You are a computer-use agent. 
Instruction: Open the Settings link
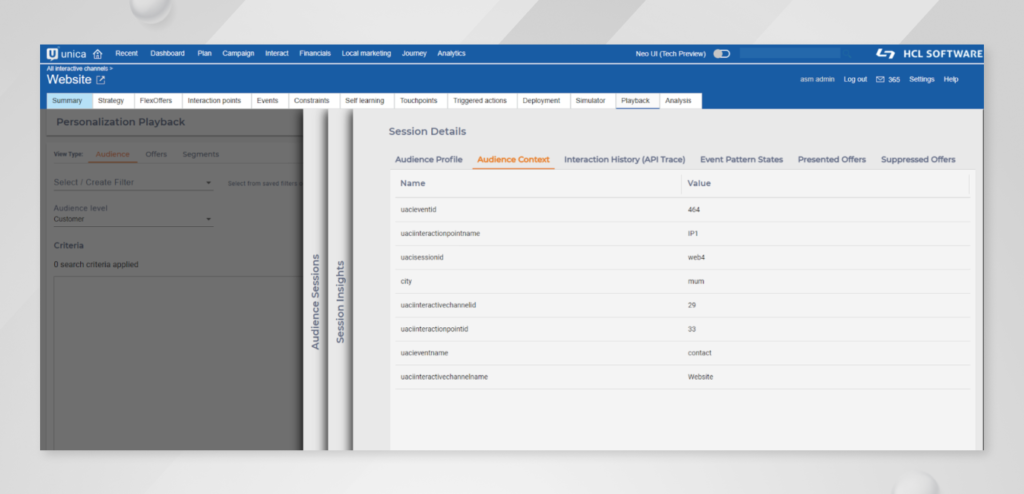coord(922,79)
